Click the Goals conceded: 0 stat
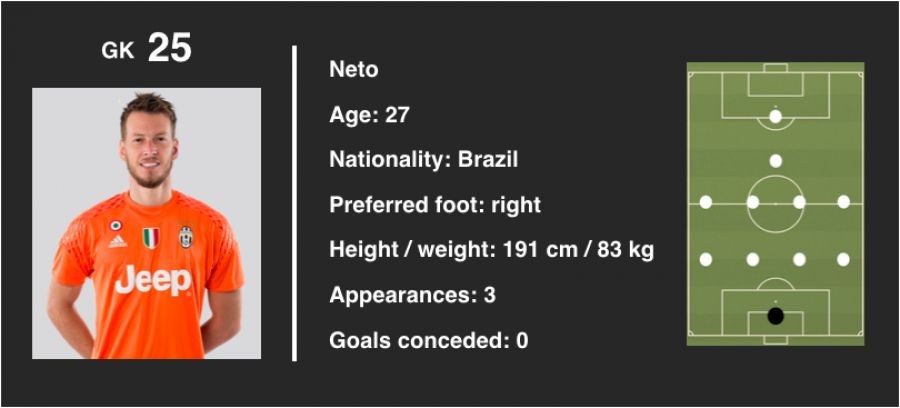The image size is (900, 408). click(x=428, y=340)
